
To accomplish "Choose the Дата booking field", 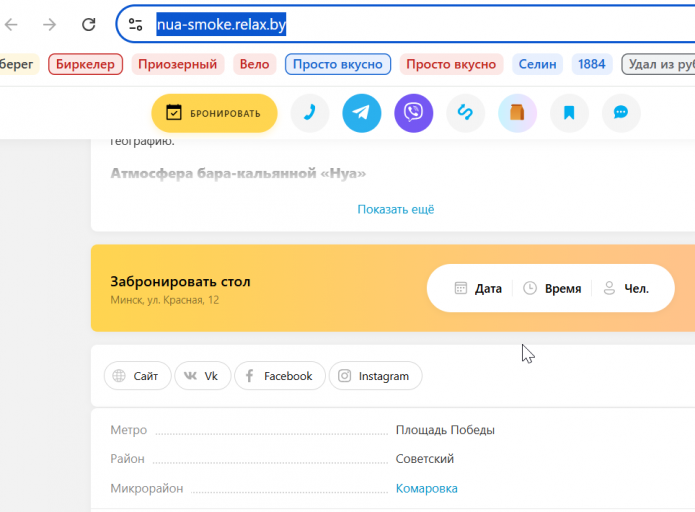I will [x=478, y=289].
